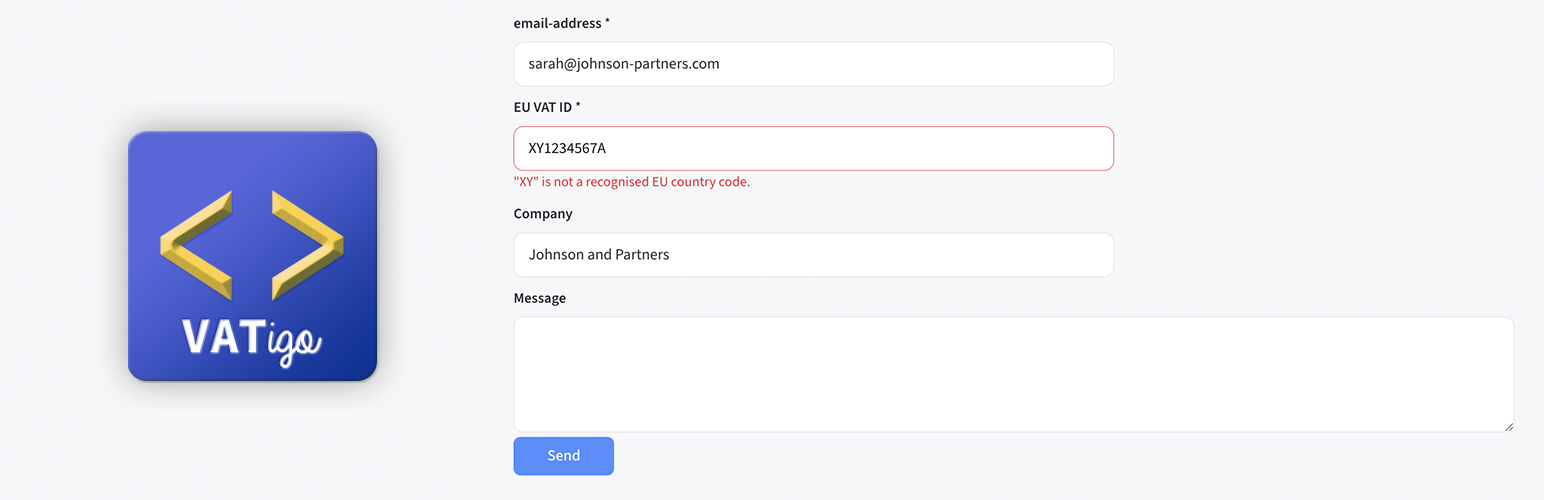Click the Company field label
The width and height of the screenshot is (1544, 500).
(543, 214)
